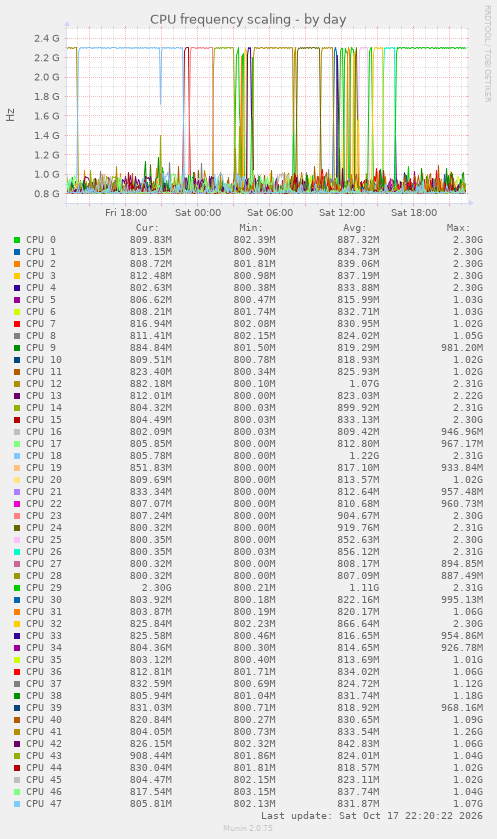
Task: Click CPU 19 current value '851.83M'
Action: click(151, 468)
